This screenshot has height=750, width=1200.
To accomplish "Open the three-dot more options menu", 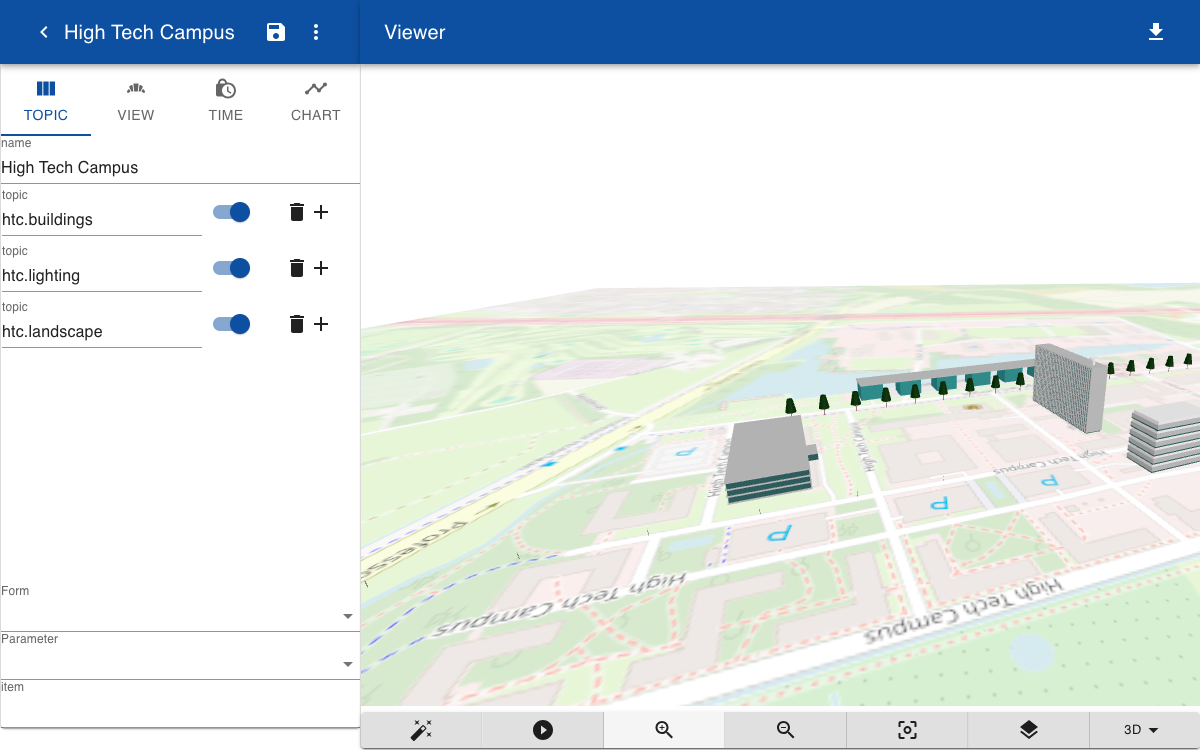I will [x=316, y=32].
